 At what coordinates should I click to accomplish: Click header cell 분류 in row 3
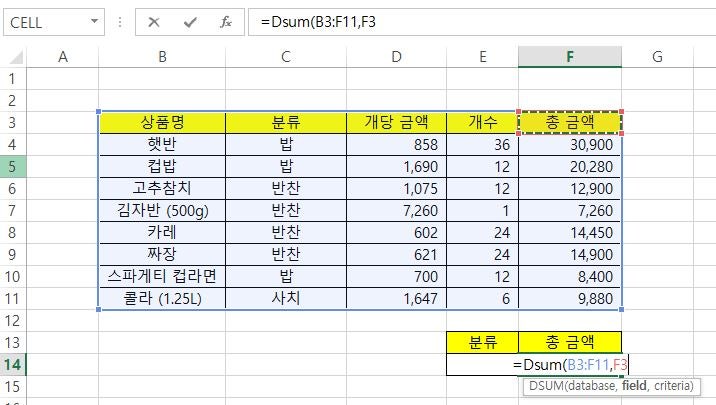point(286,122)
